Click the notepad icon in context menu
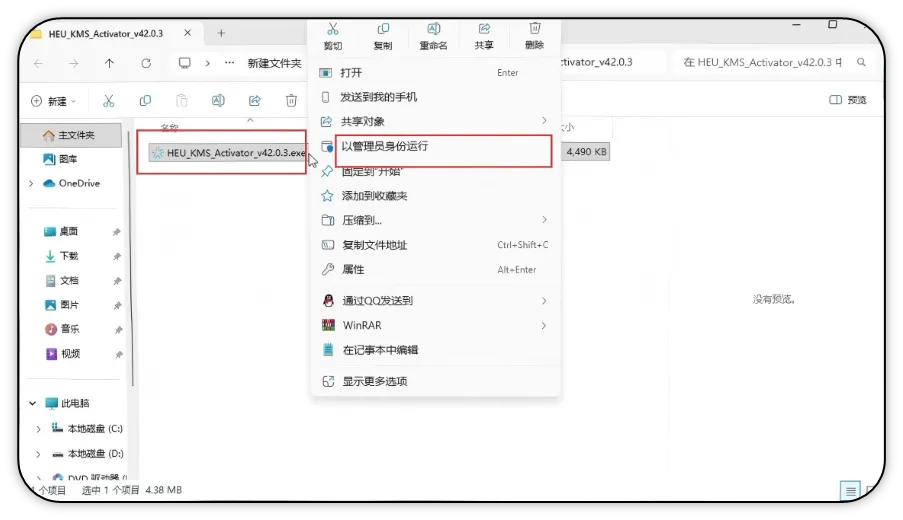 [x=328, y=350]
